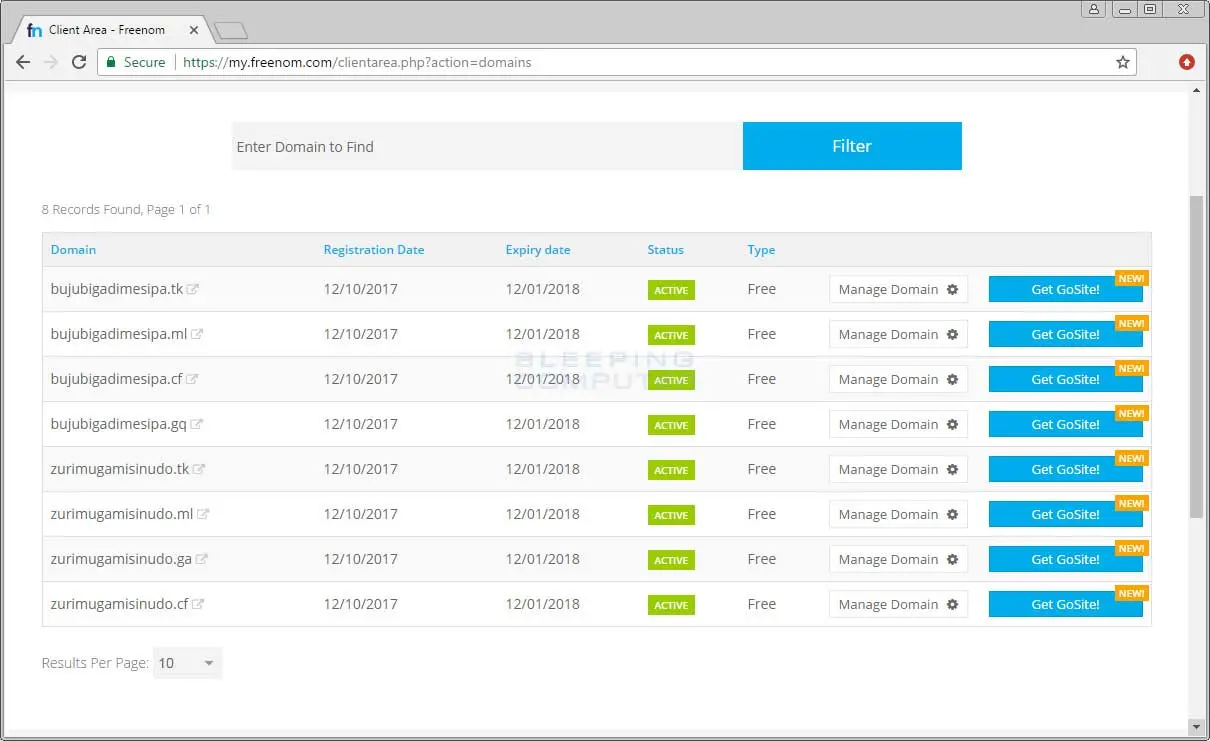Manage Domain for zurimugamisinudo.ml
Image resolution: width=1210 pixels, height=741 pixels.
[x=898, y=515]
